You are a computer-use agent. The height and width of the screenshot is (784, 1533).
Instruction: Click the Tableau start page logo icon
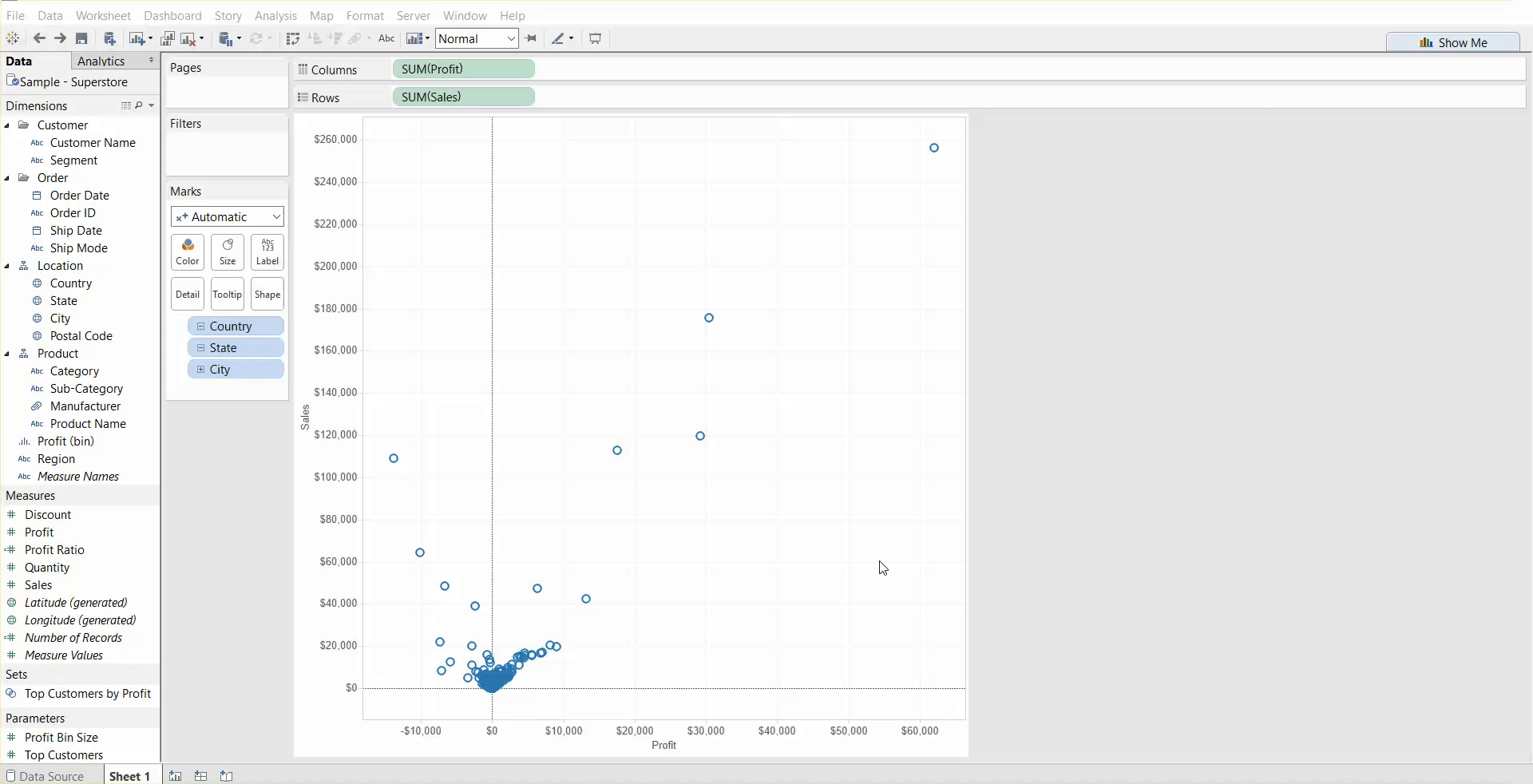(13, 38)
